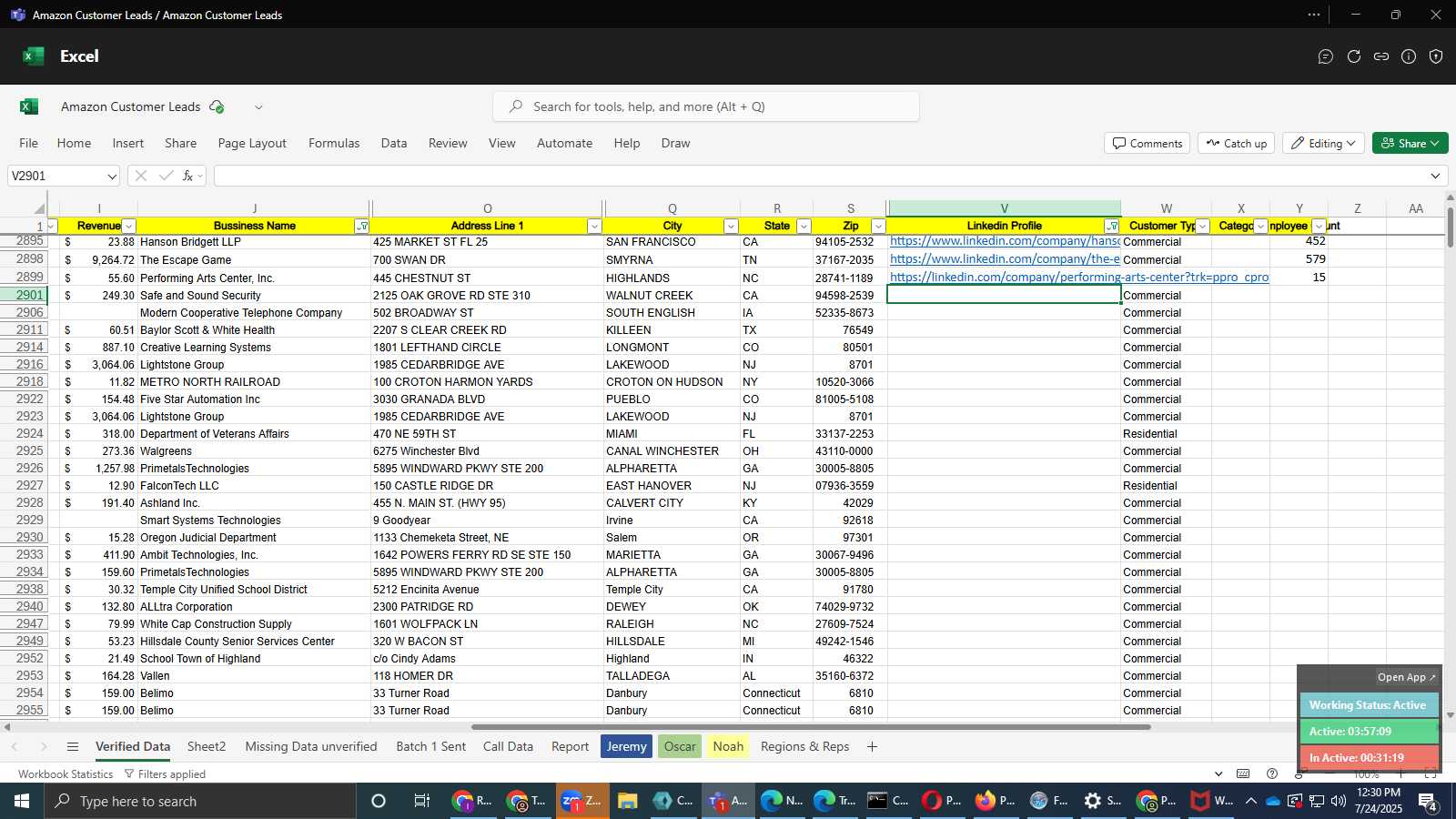Open the Revenue column filter dropdown
This screenshot has height=819, width=1456.
click(x=128, y=226)
